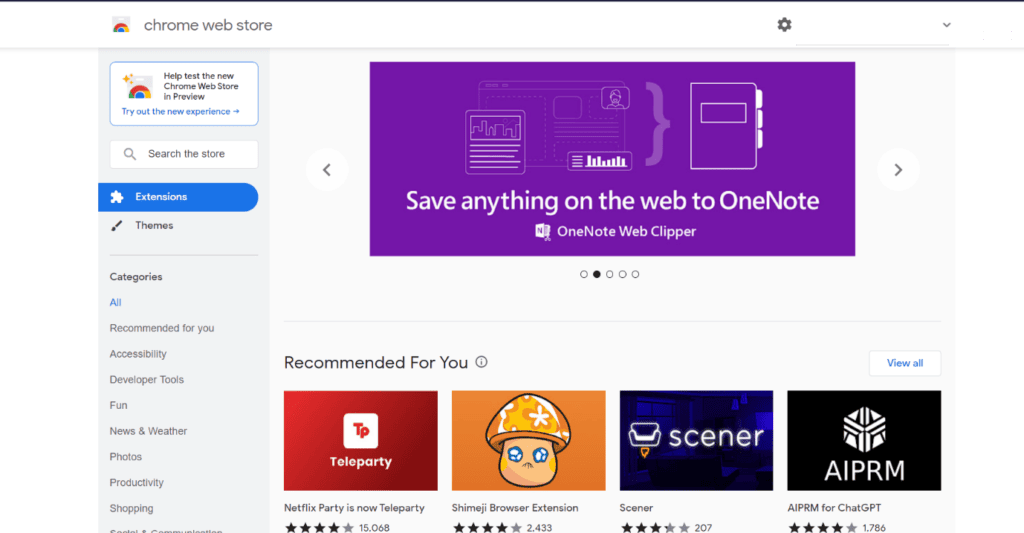Click the Chrome Web Store rainbow logo
This screenshot has width=1024, height=533.
[x=121, y=25]
